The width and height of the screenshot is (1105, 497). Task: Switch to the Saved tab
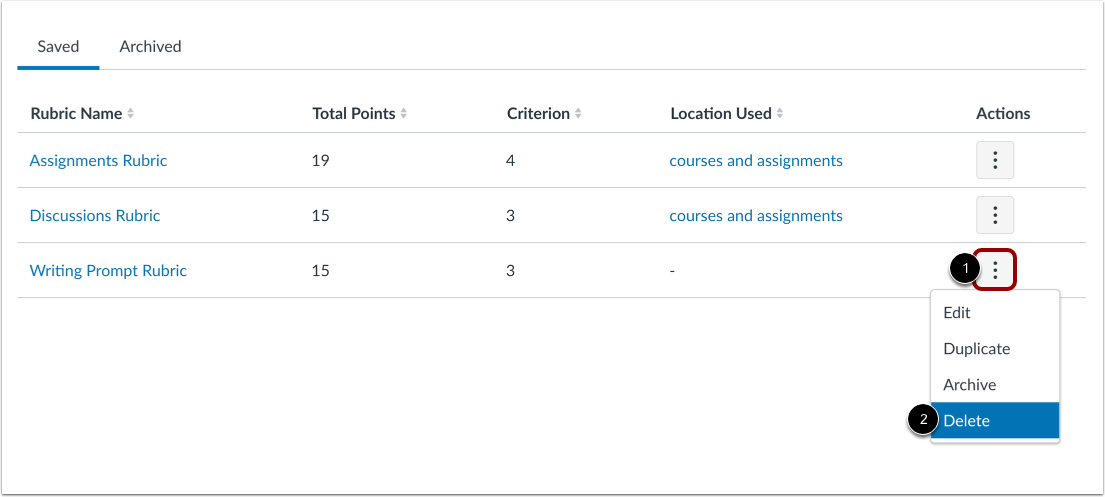tap(58, 46)
